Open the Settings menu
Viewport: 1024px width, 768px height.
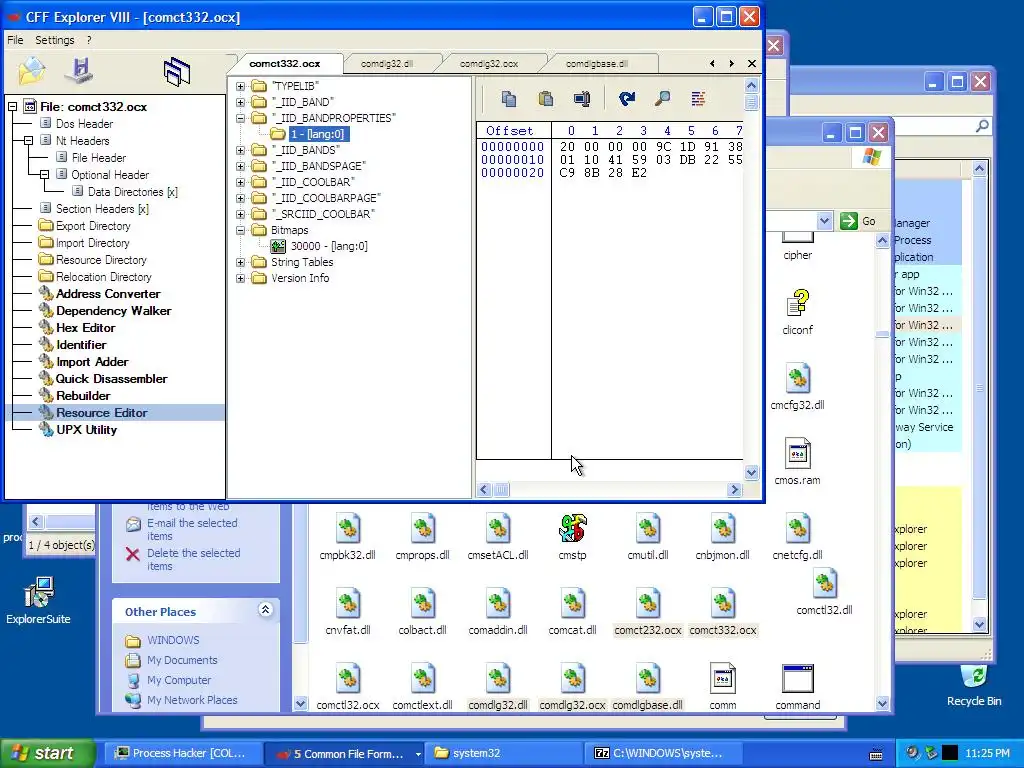(55, 40)
